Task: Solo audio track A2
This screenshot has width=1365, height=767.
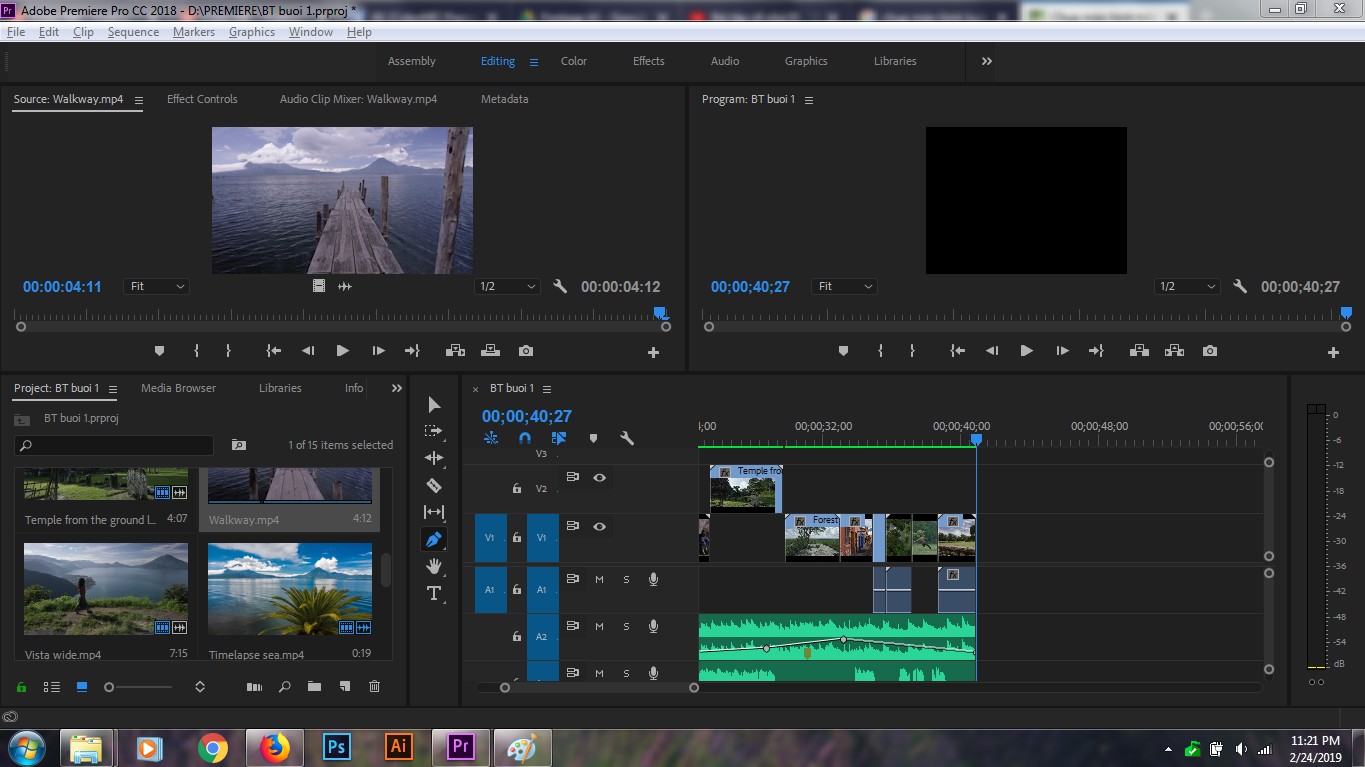Action: point(626,627)
